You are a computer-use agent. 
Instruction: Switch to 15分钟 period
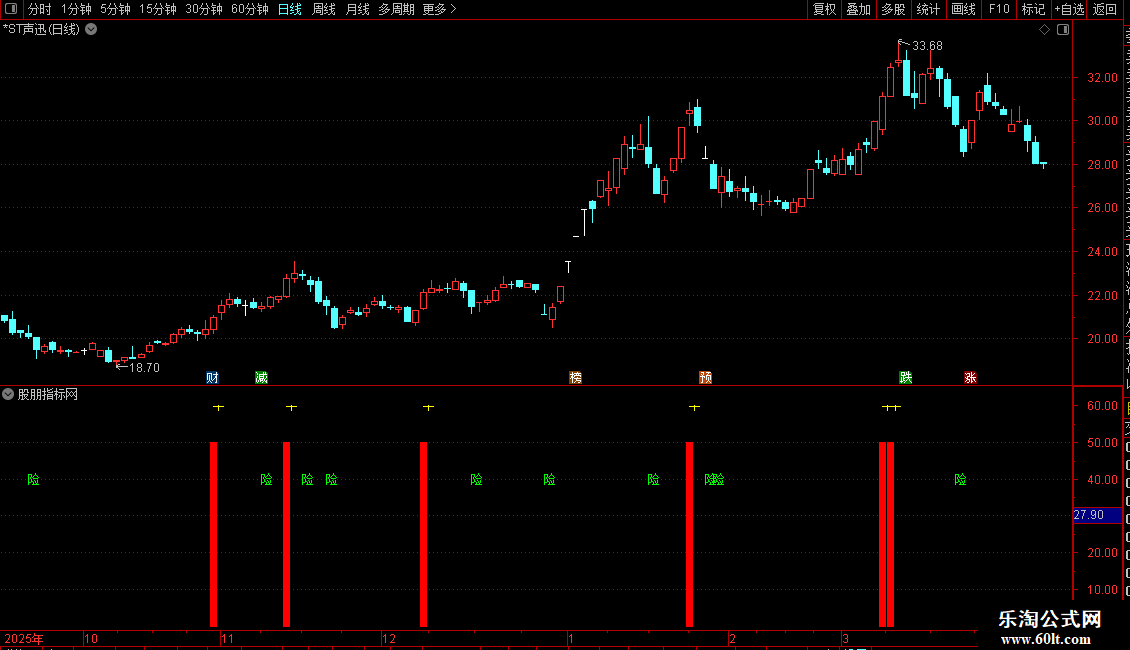coord(158,9)
